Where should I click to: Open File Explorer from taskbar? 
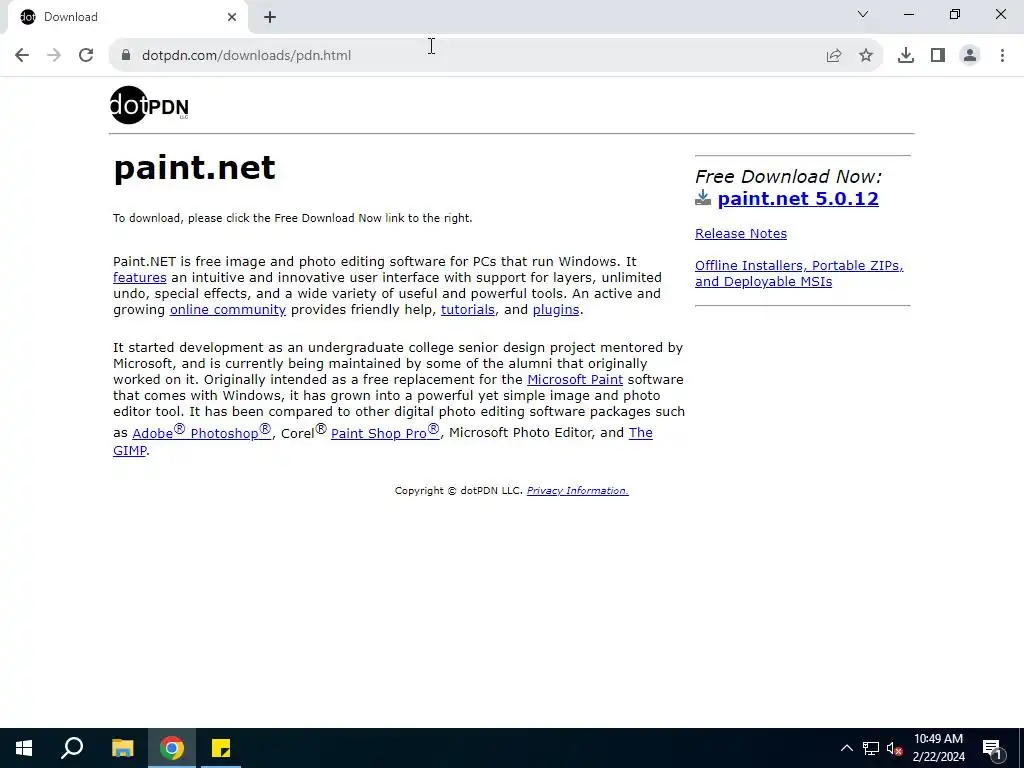(122, 748)
